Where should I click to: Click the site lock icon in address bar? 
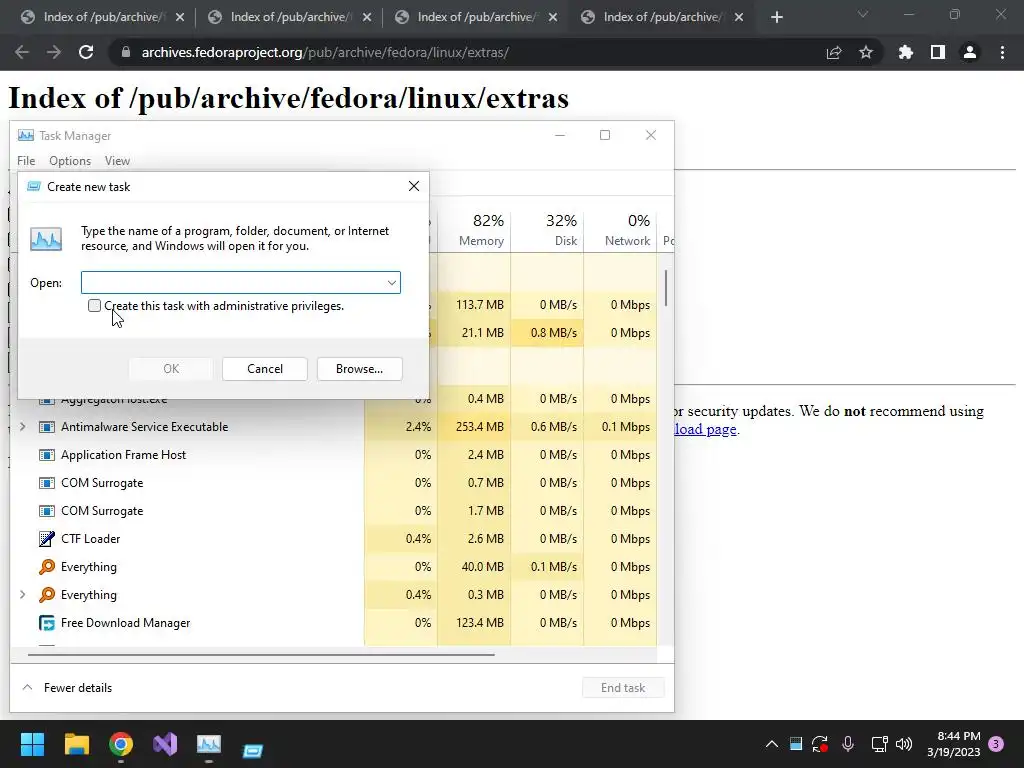(125, 52)
